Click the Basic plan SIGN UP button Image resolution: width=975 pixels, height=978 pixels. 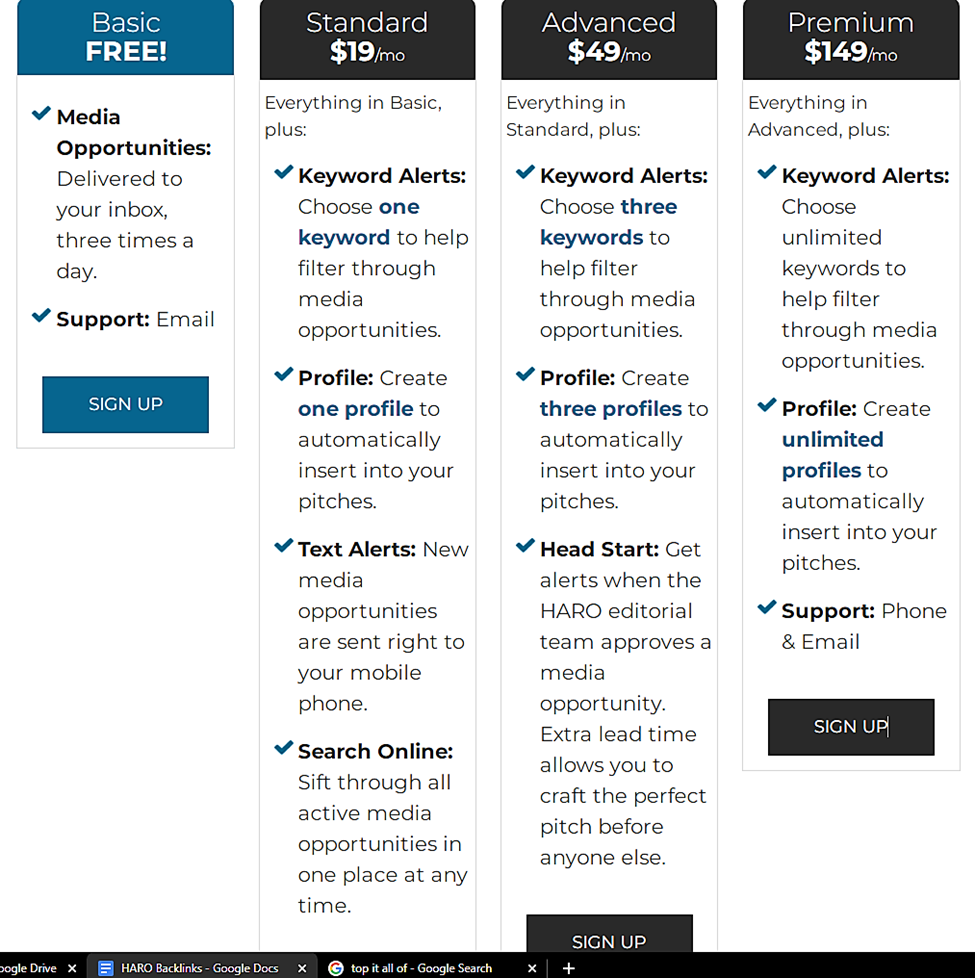pyautogui.click(x=125, y=404)
